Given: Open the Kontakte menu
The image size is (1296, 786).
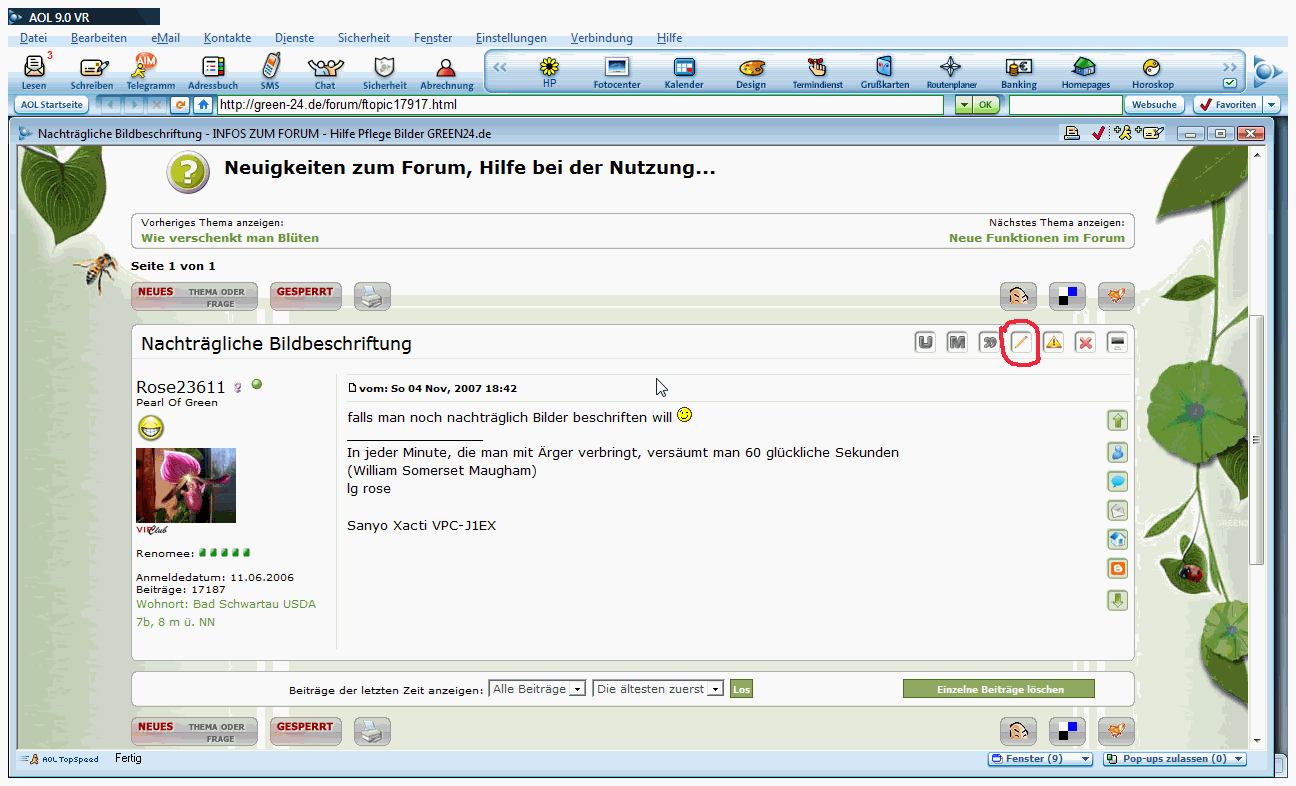Looking at the screenshot, I should coord(227,38).
